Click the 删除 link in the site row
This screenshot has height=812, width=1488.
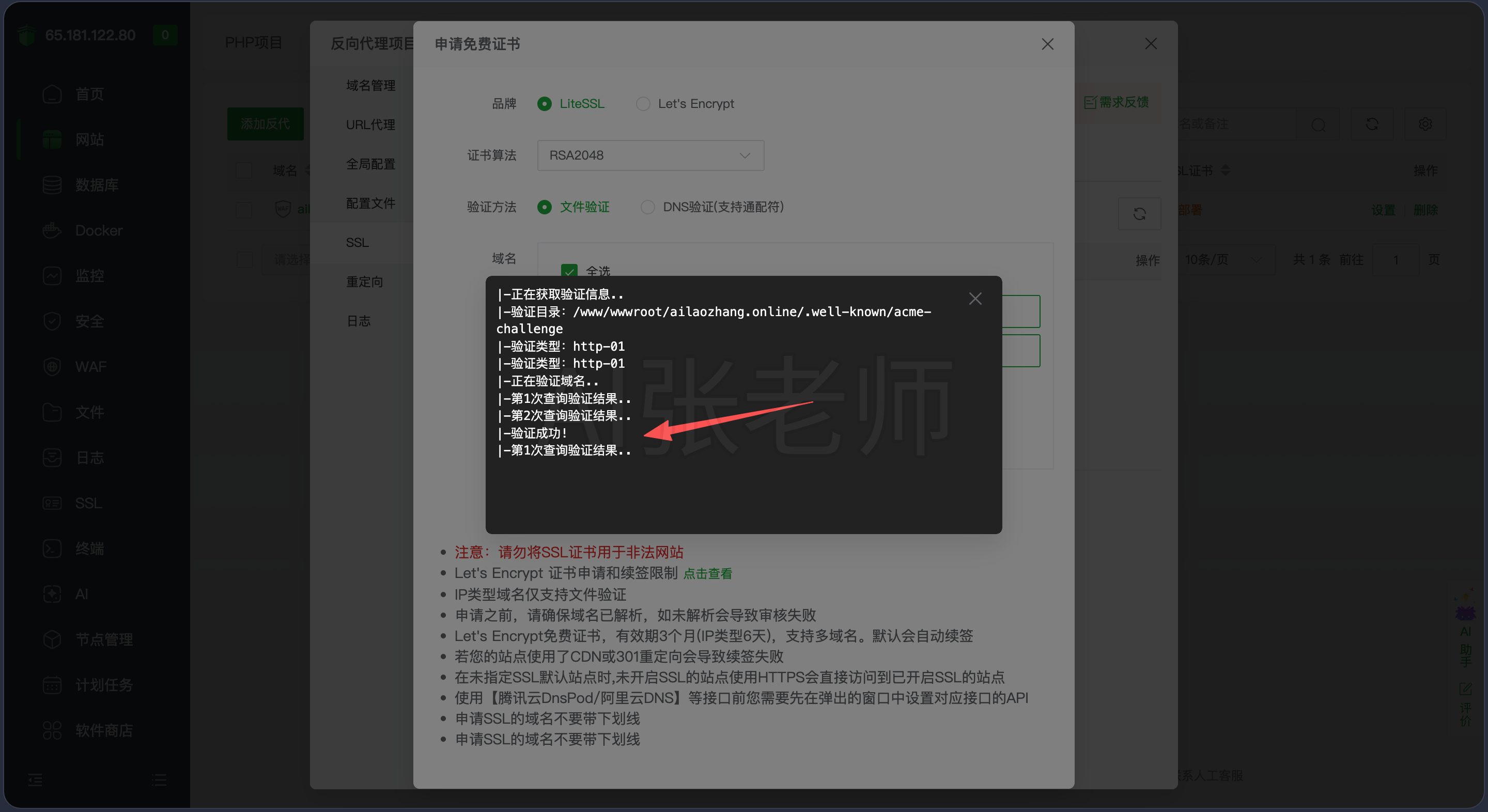click(x=1425, y=210)
